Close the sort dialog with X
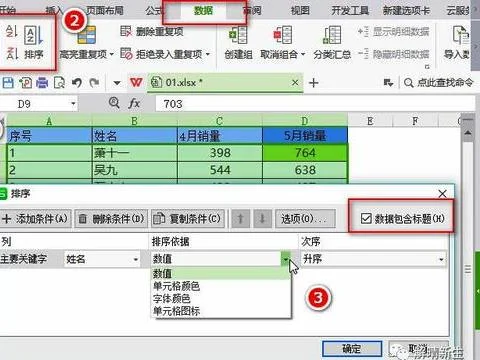 point(442,193)
